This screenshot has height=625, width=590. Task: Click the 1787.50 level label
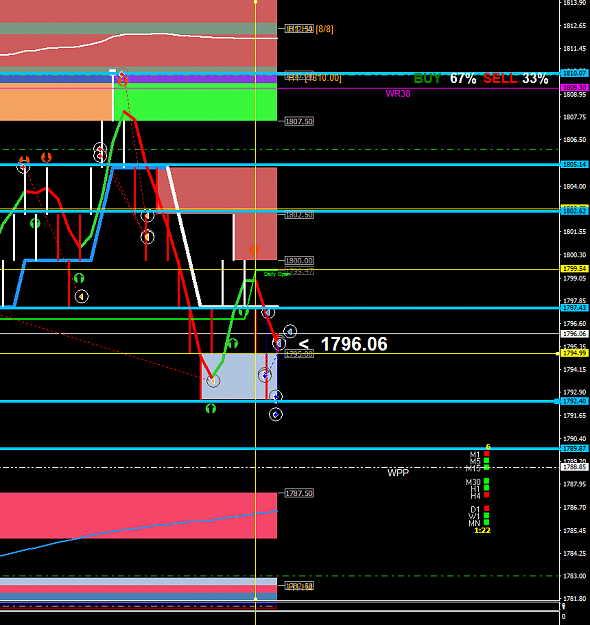coord(299,493)
